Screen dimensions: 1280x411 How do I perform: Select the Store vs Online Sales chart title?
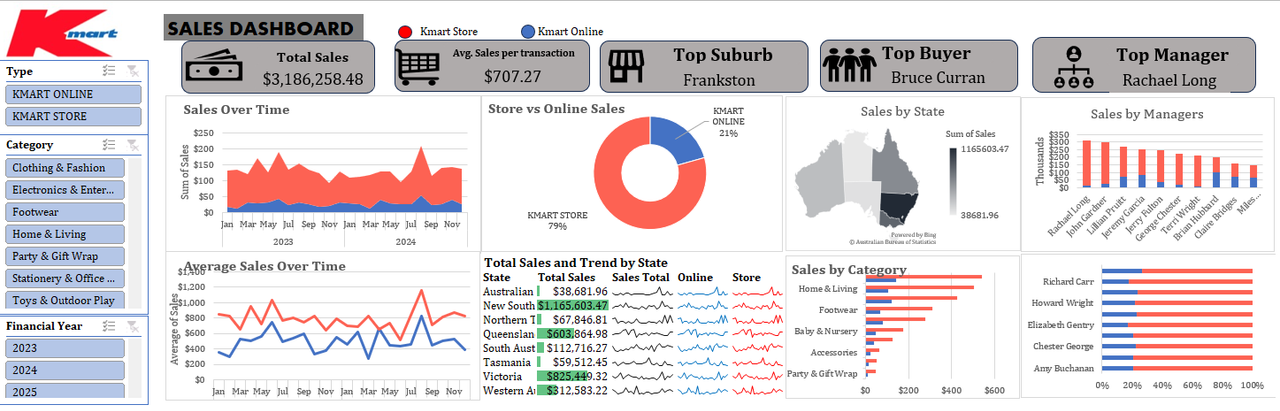(x=556, y=108)
